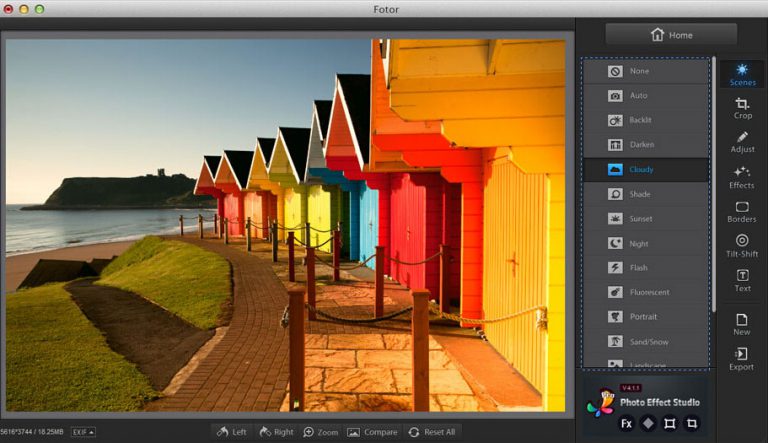
Task: Open the Adjust panel
Action: coord(742,141)
